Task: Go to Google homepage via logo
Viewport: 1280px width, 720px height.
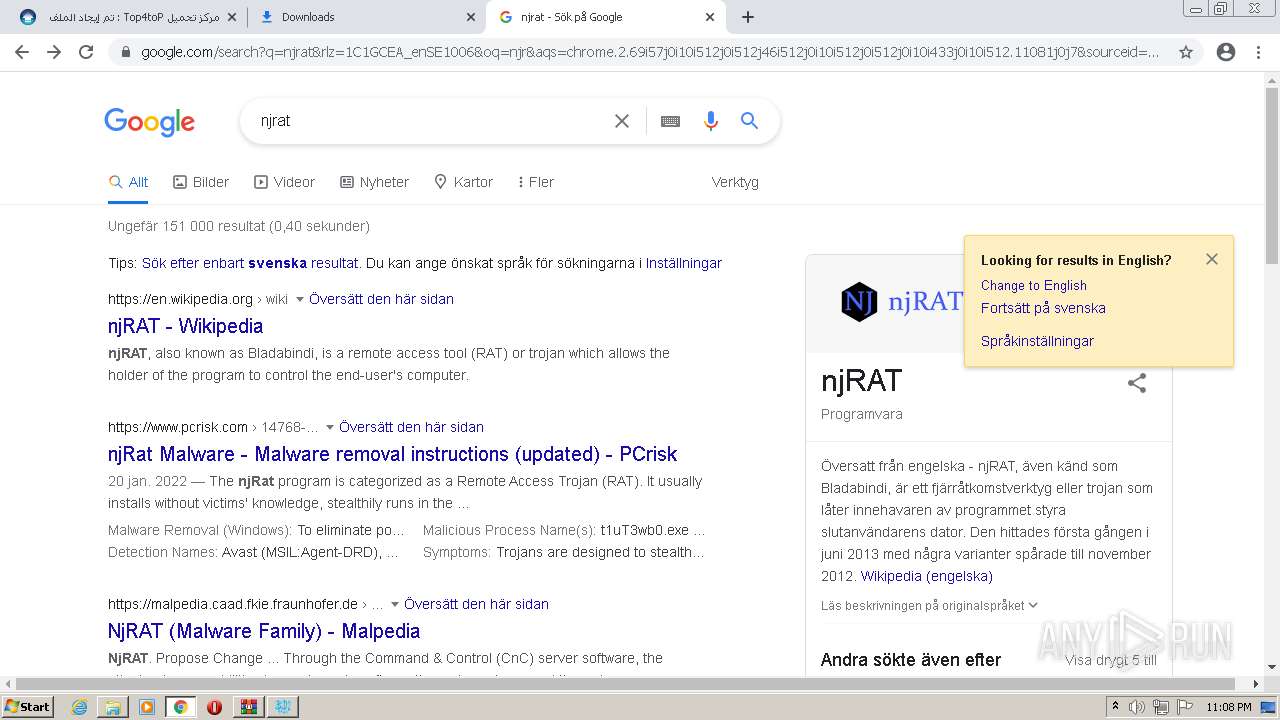Action: point(149,122)
